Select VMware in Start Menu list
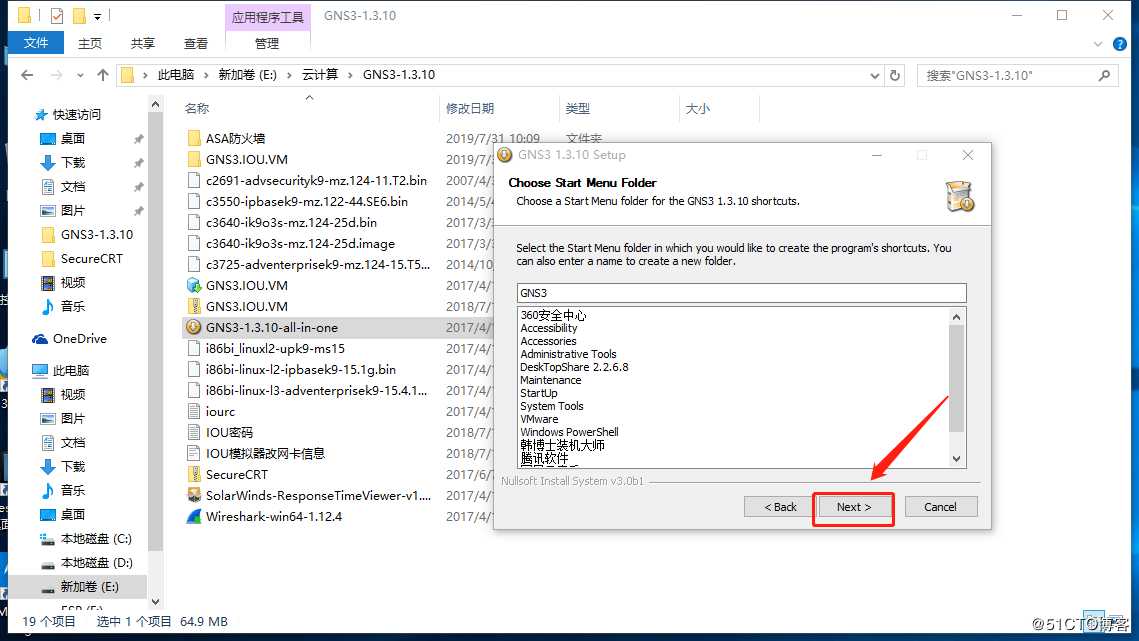 point(539,419)
